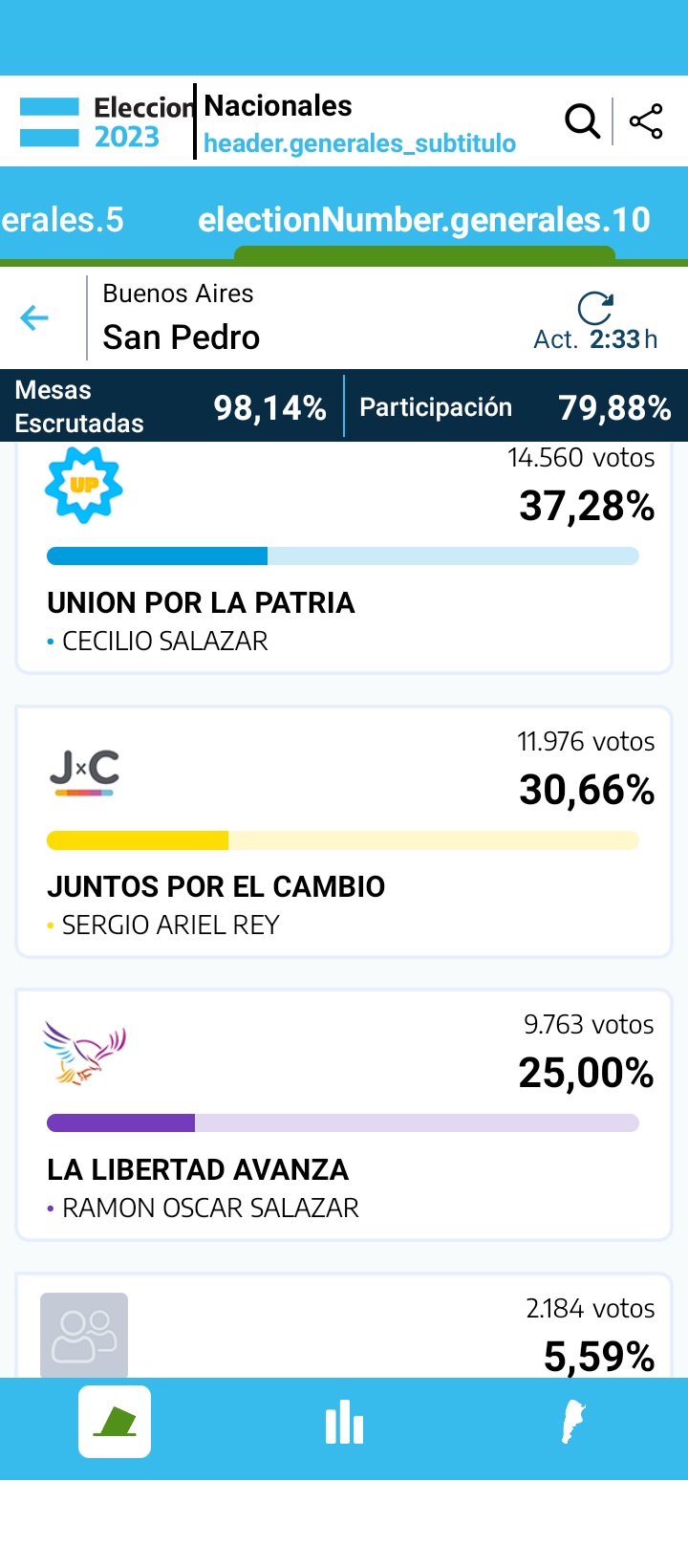Screen dimensions: 688x1568
Task: Tap the gray placeholder party icon
Action: (84, 1335)
